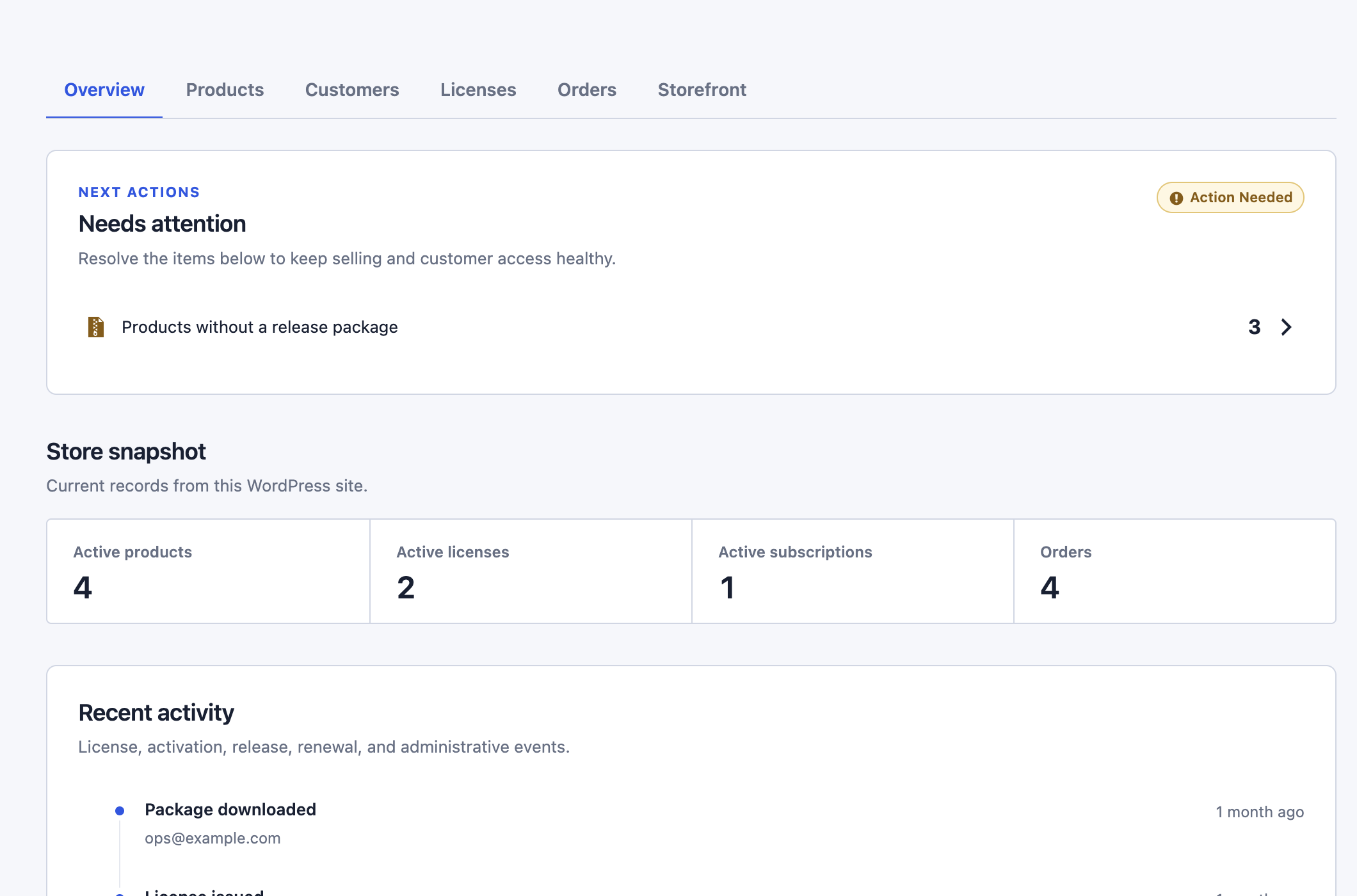Click the zip package file icon

96,327
